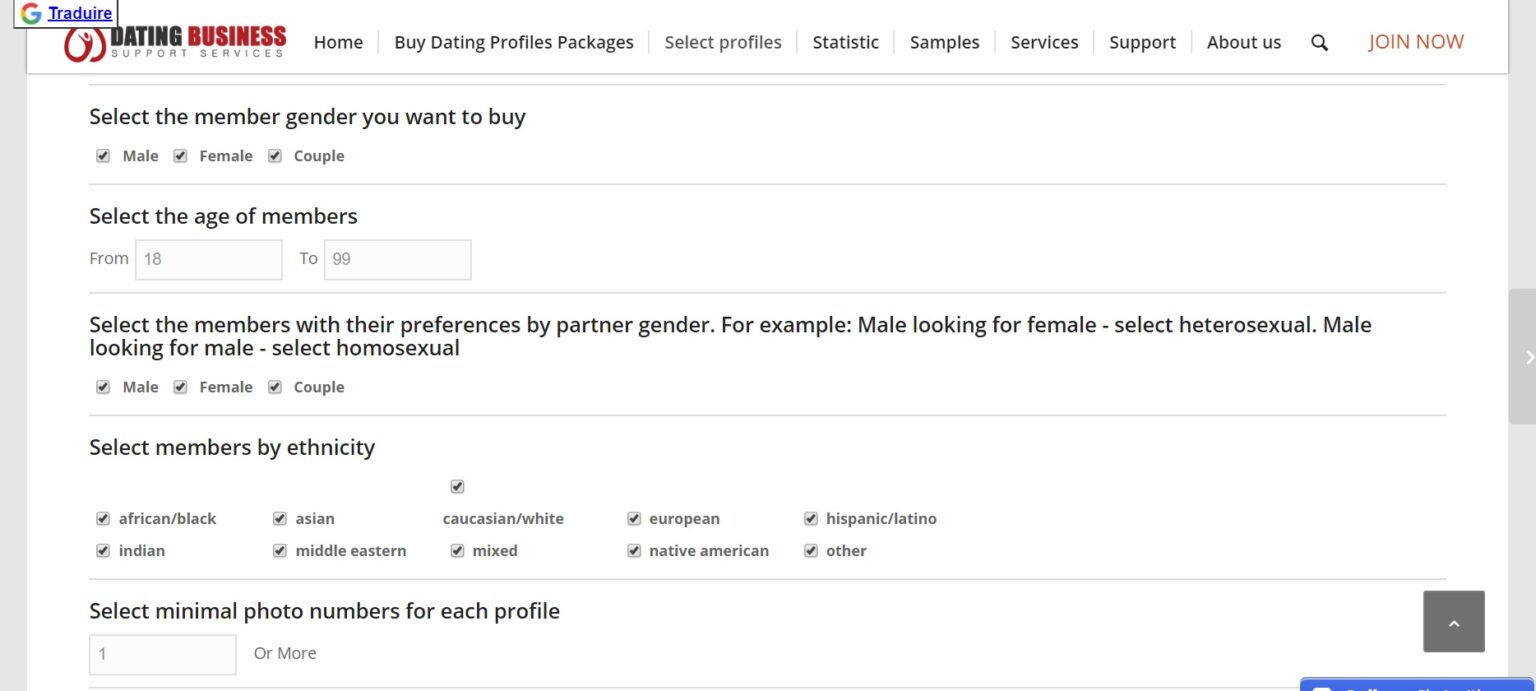Open the Samples page from navbar

[944, 42]
